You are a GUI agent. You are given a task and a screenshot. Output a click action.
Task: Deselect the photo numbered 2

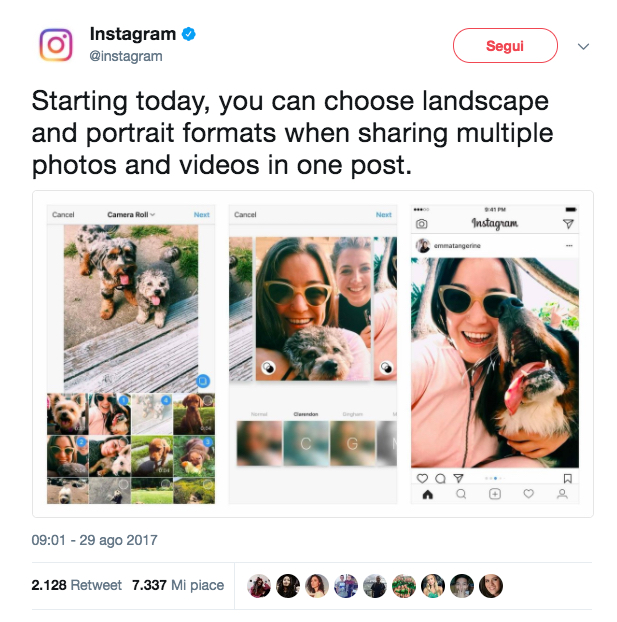pos(81,442)
